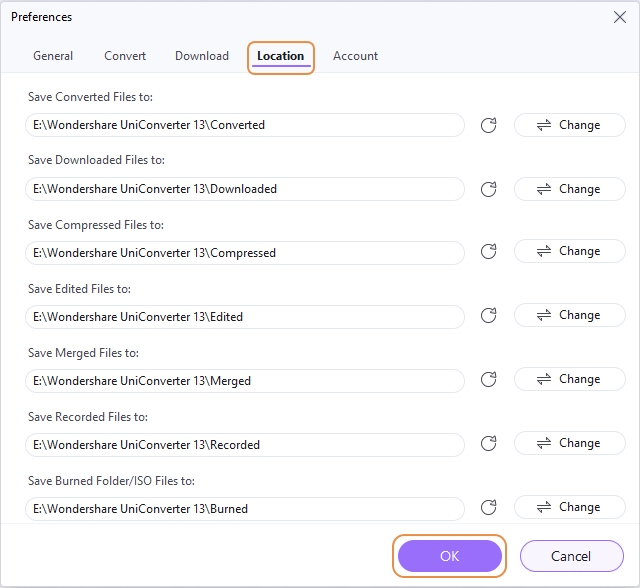Close the Preferences dialog window
The image size is (640, 588).
[x=617, y=17]
